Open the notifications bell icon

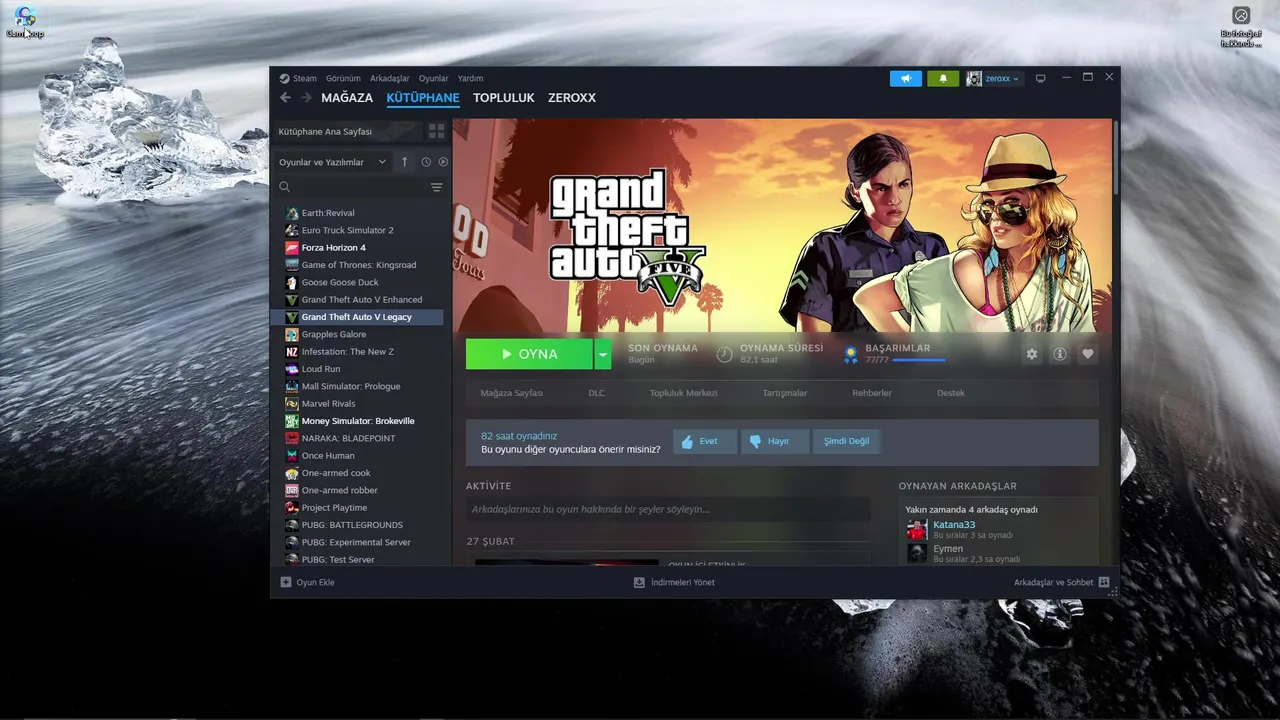coord(942,78)
